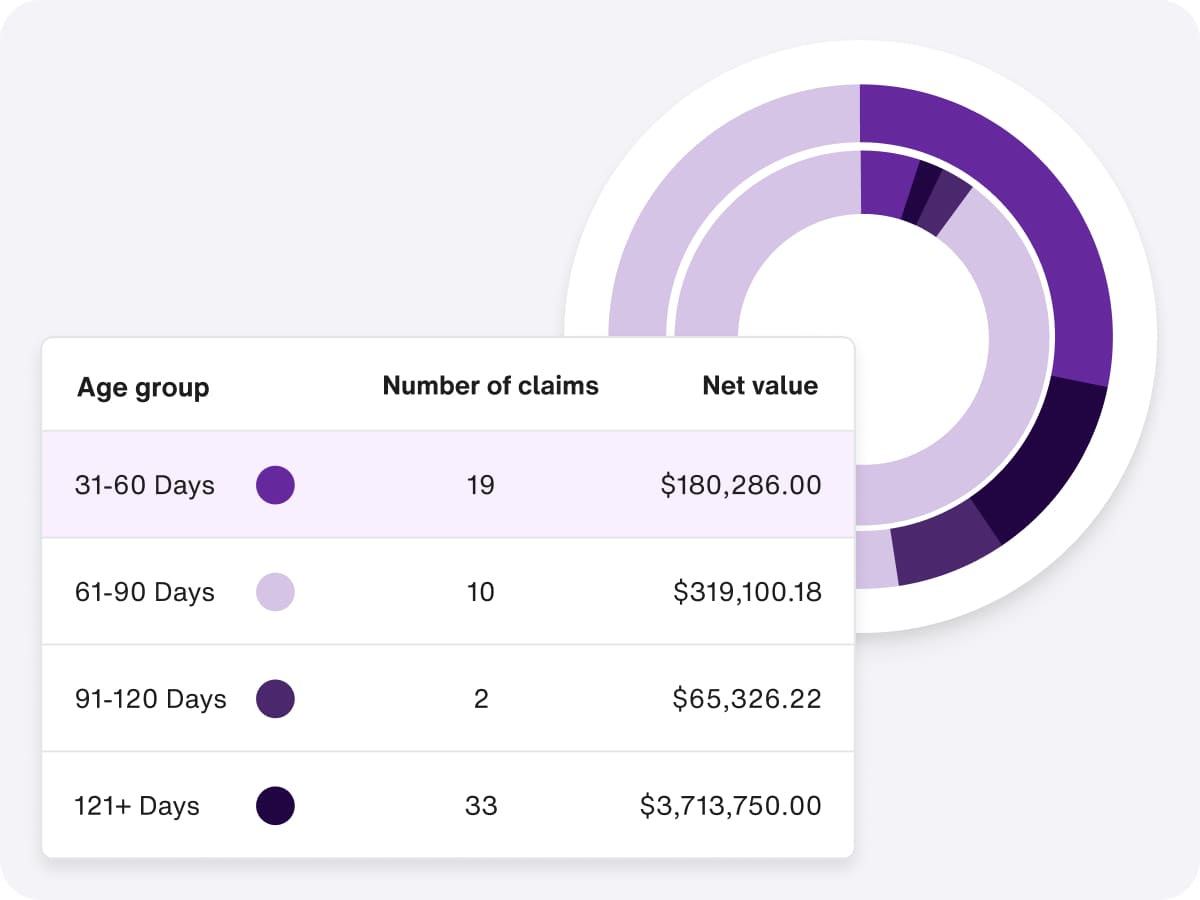
Task: Click the claims count 33
Action: point(482,806)
